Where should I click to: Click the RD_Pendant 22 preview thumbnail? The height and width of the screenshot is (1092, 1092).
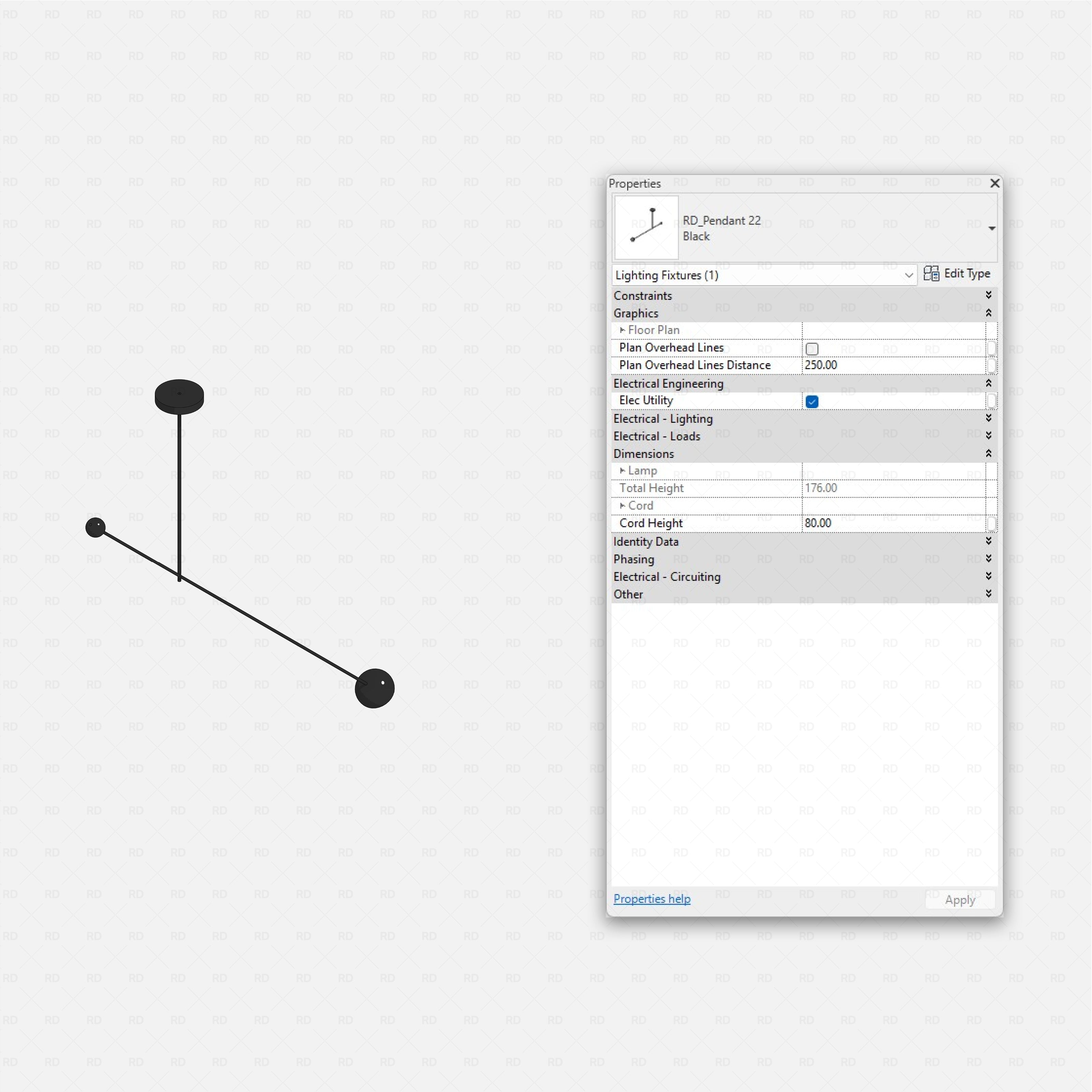coord(646,227)
